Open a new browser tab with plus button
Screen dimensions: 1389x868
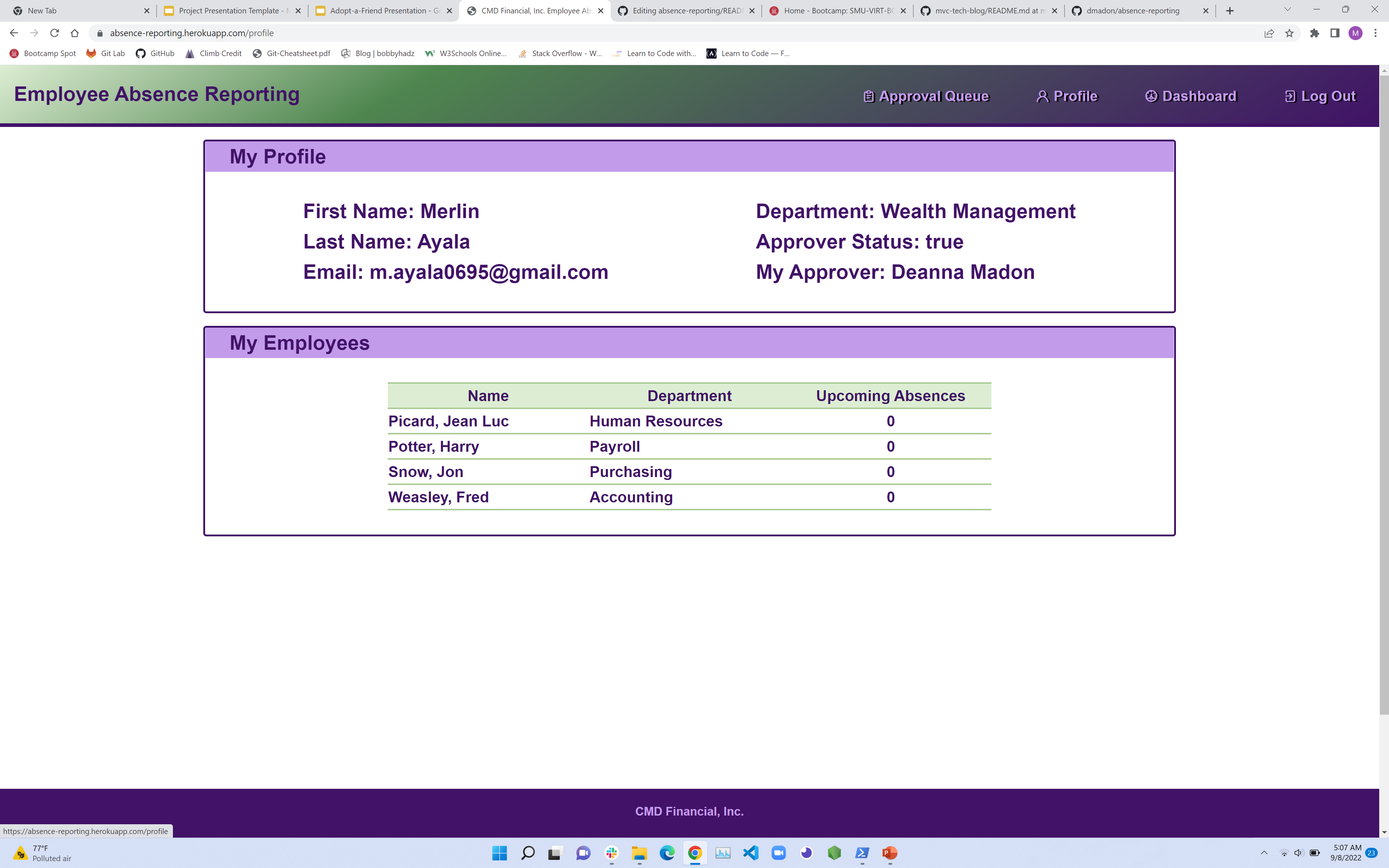(1229, 11)
